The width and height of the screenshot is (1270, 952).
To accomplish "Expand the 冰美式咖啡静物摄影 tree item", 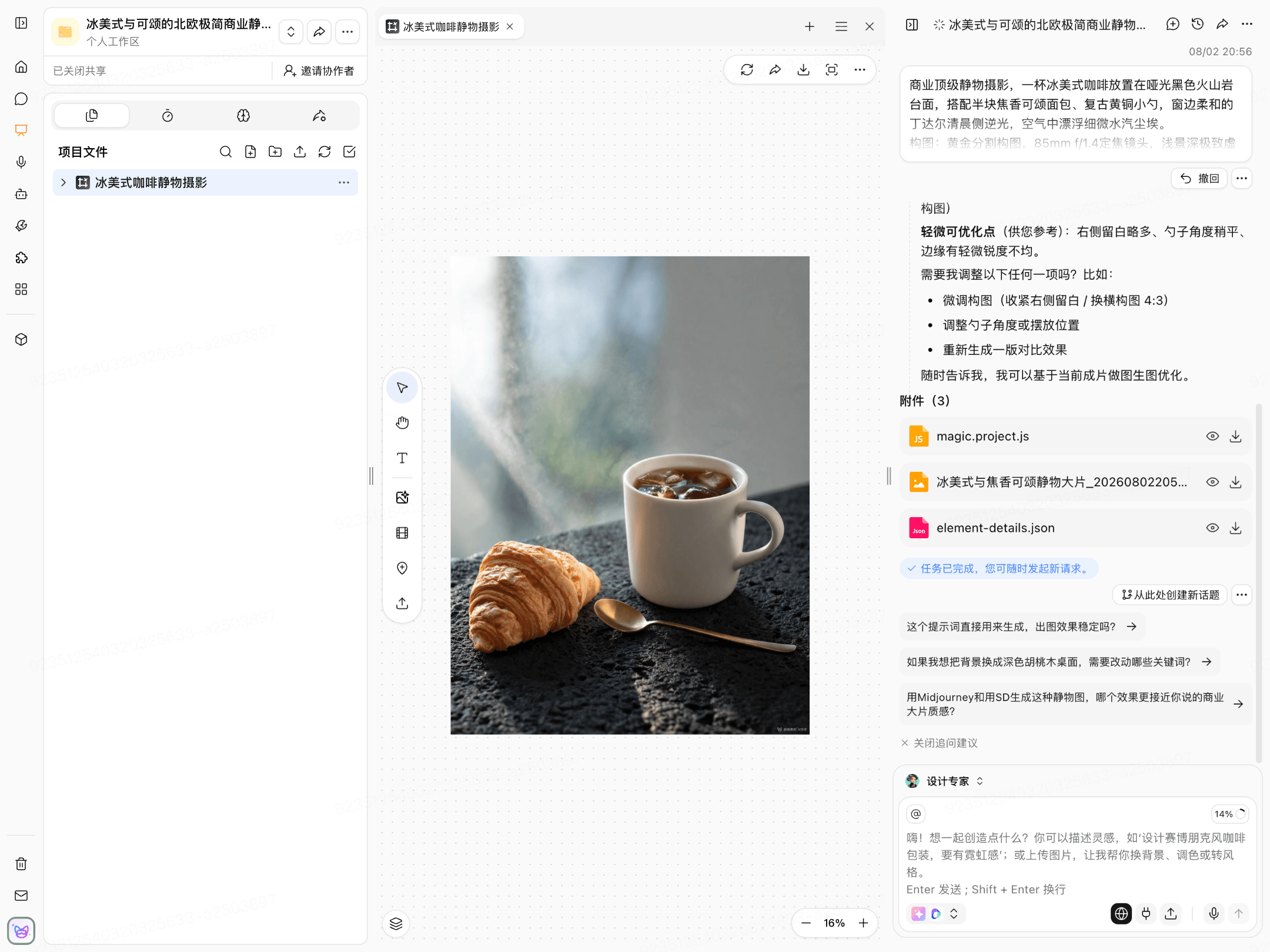I will [x=63, y=183].
